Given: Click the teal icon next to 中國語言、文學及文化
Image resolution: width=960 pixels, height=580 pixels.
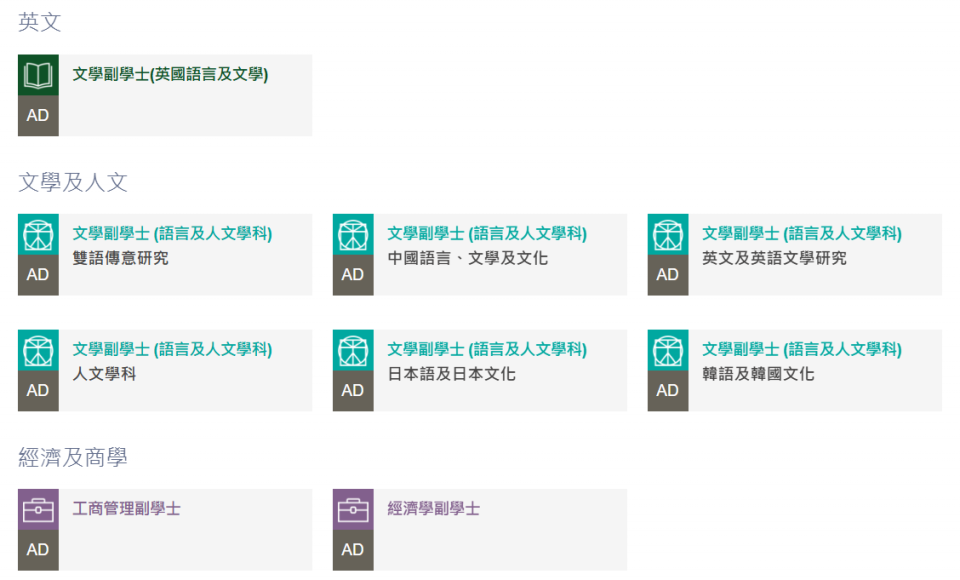Looking at the screenshot, I should click(353, 234).
